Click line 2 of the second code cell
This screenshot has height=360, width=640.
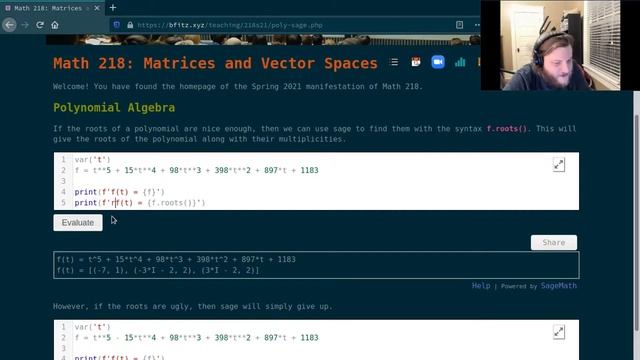(x=196, y=338)
